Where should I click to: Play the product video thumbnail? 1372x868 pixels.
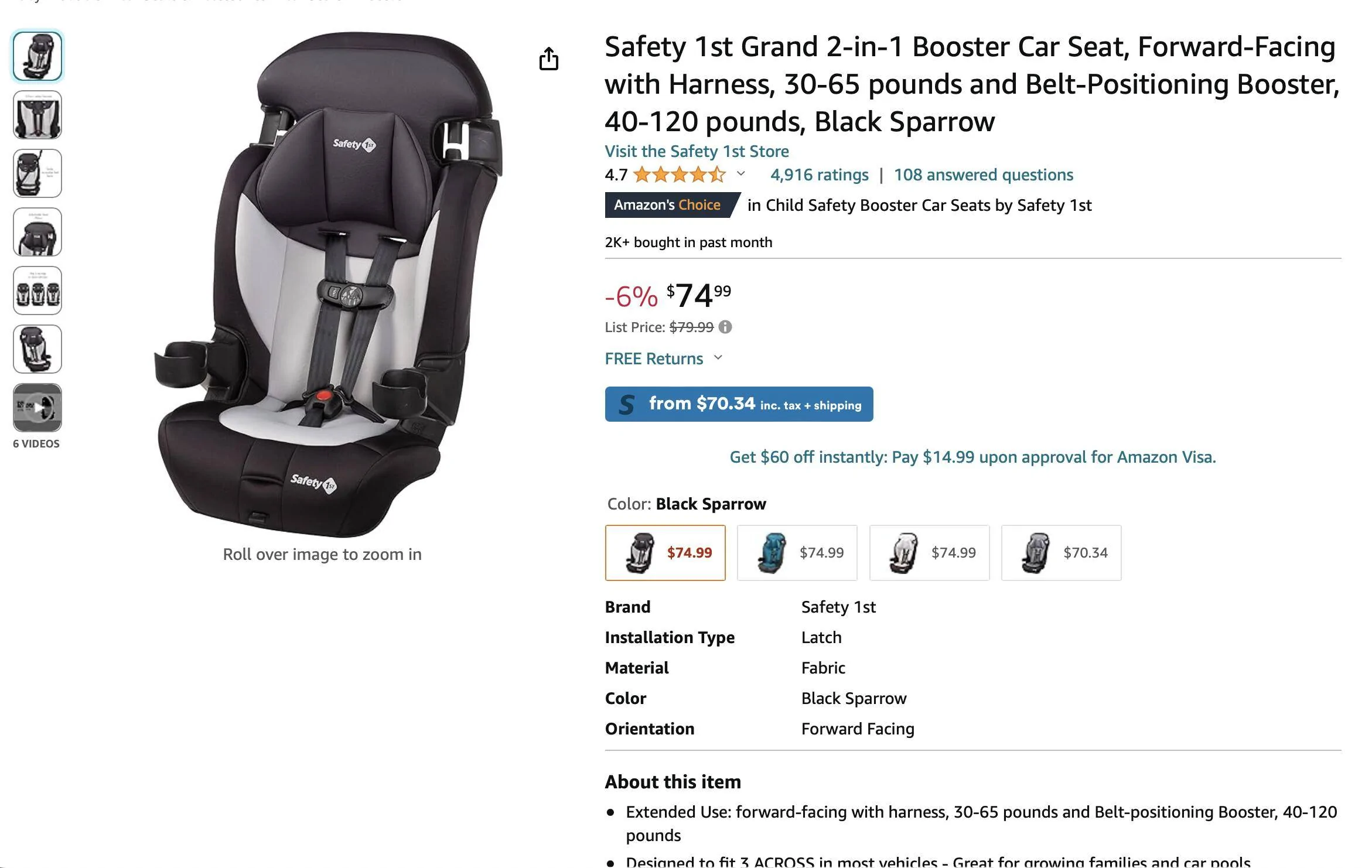(37, 408)
